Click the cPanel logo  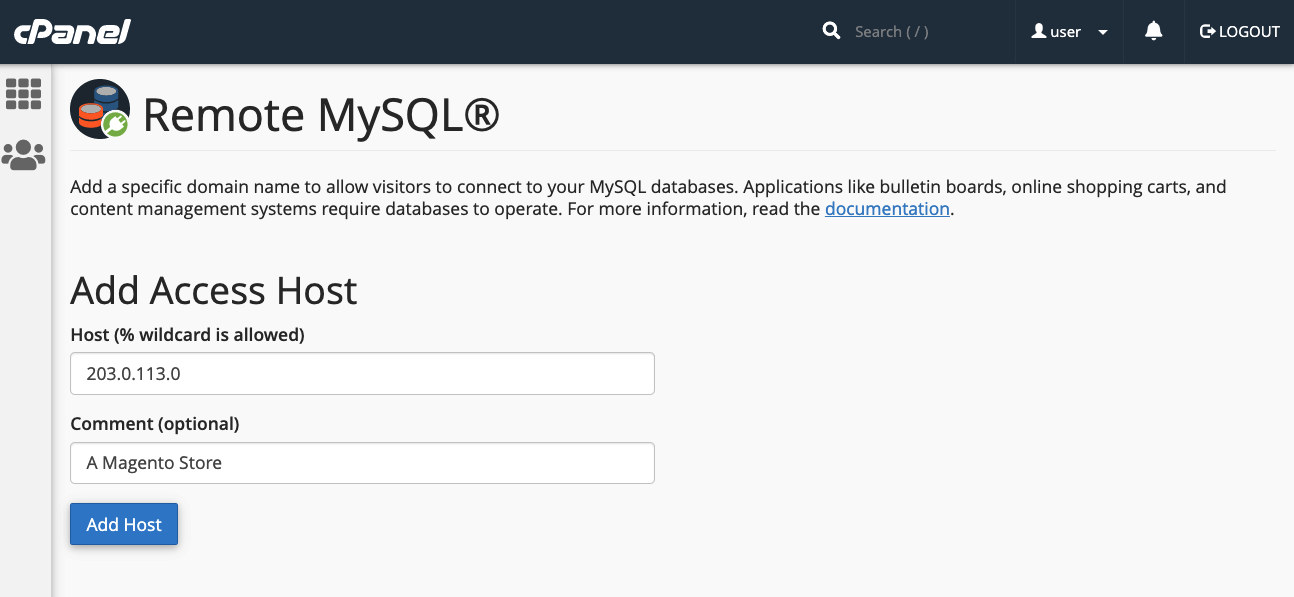click(70, 31)
